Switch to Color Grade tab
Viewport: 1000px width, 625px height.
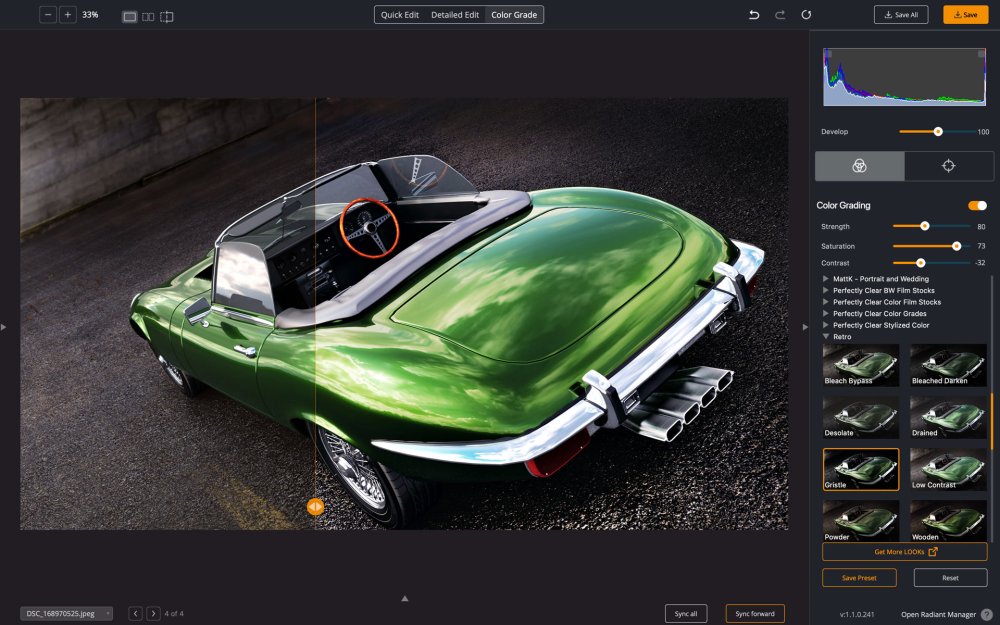click(514, 15)
